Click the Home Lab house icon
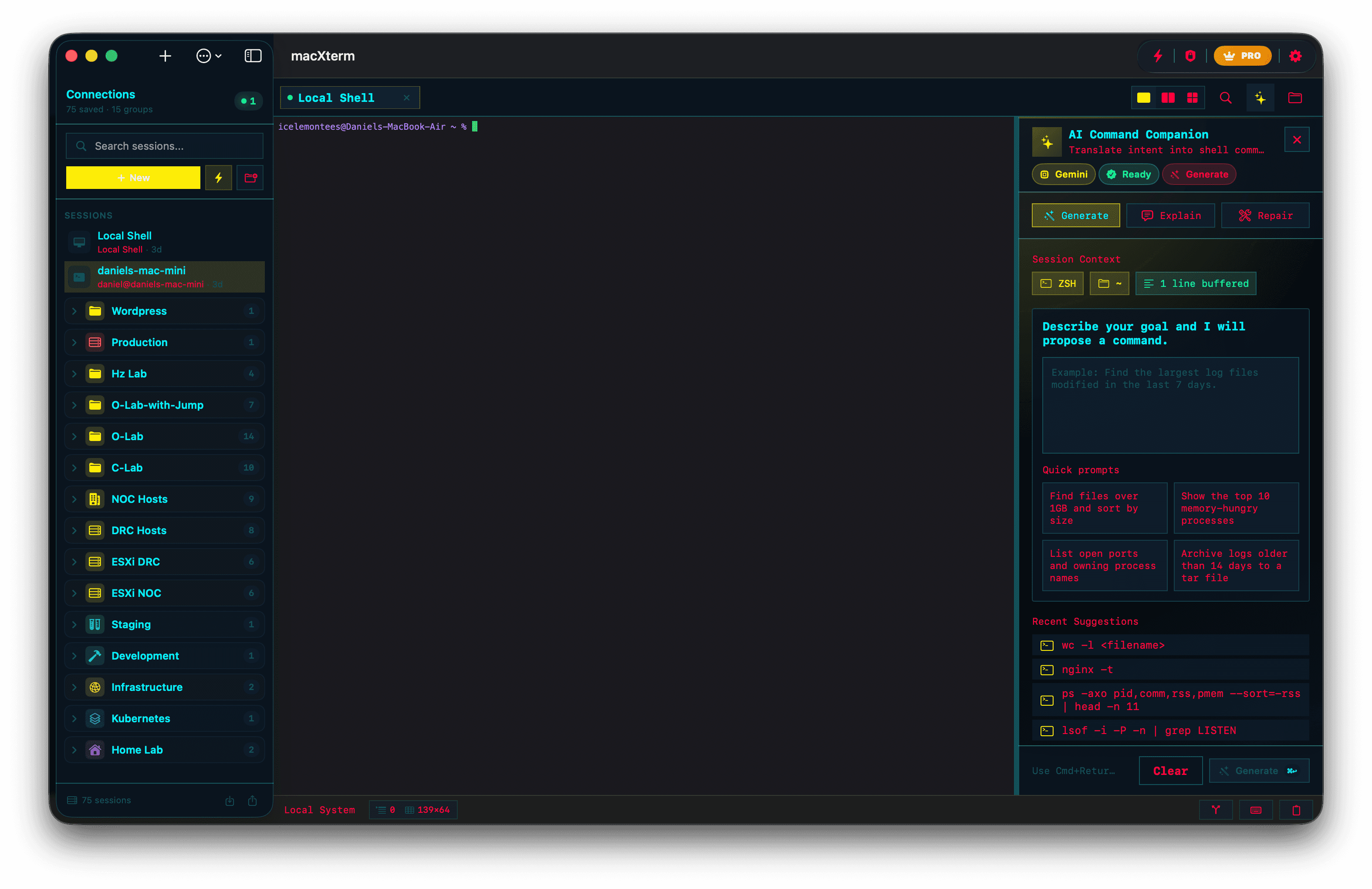 95,750
